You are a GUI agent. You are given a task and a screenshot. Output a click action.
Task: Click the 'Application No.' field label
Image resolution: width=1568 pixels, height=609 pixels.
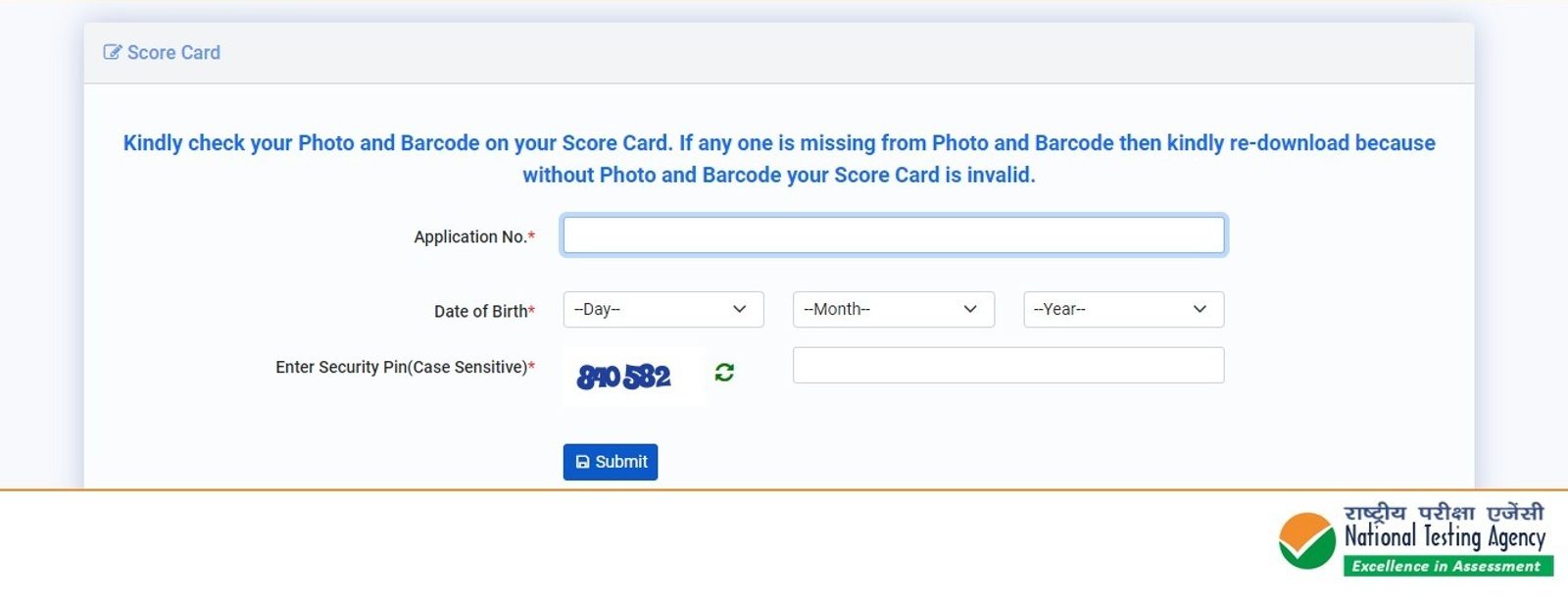tap(470, 237)
